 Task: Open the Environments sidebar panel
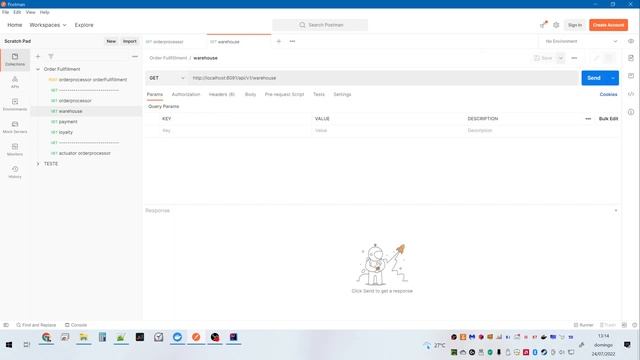tap(15, 104)
